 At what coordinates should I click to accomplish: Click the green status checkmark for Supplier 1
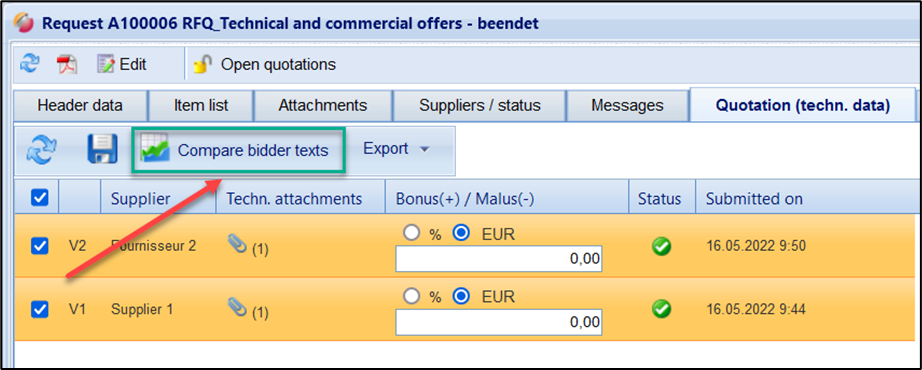662,308
